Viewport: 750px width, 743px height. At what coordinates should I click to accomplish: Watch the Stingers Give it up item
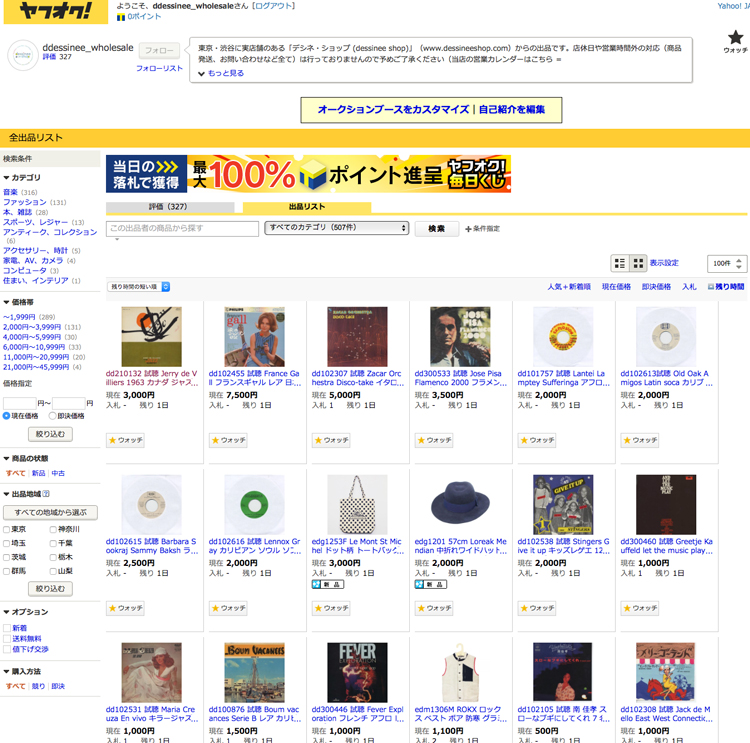(x=537, y=608)
